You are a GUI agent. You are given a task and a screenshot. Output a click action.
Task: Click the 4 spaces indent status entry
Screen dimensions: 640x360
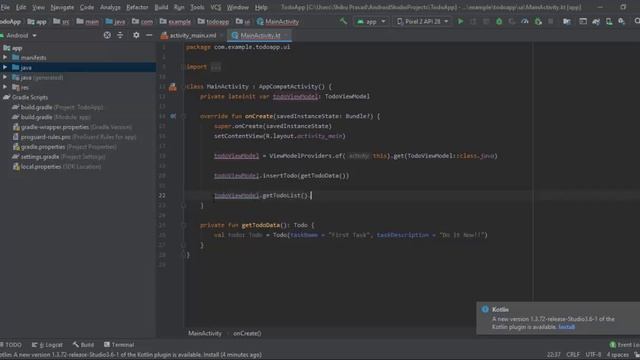(x=617, y=355)
